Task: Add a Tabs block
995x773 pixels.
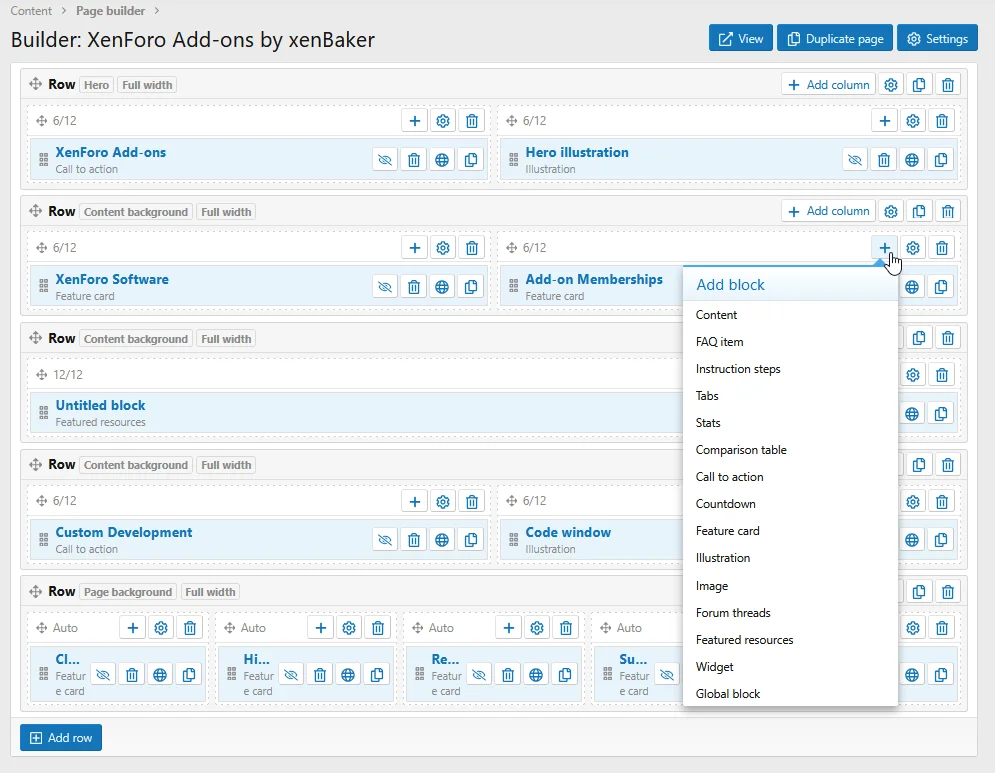Action: 790,395
